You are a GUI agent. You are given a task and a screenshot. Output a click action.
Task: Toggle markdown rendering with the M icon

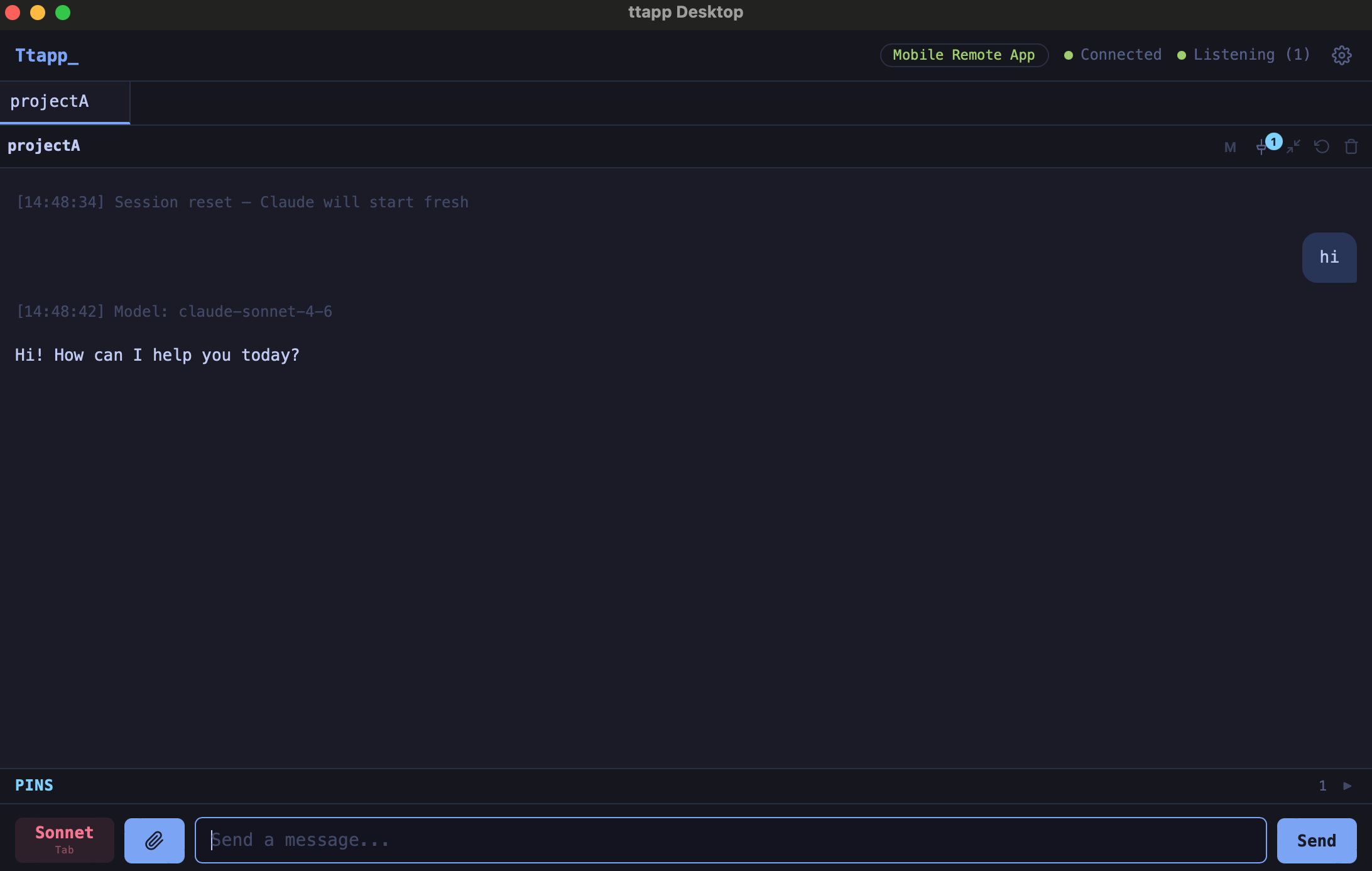coord(1230,147)
